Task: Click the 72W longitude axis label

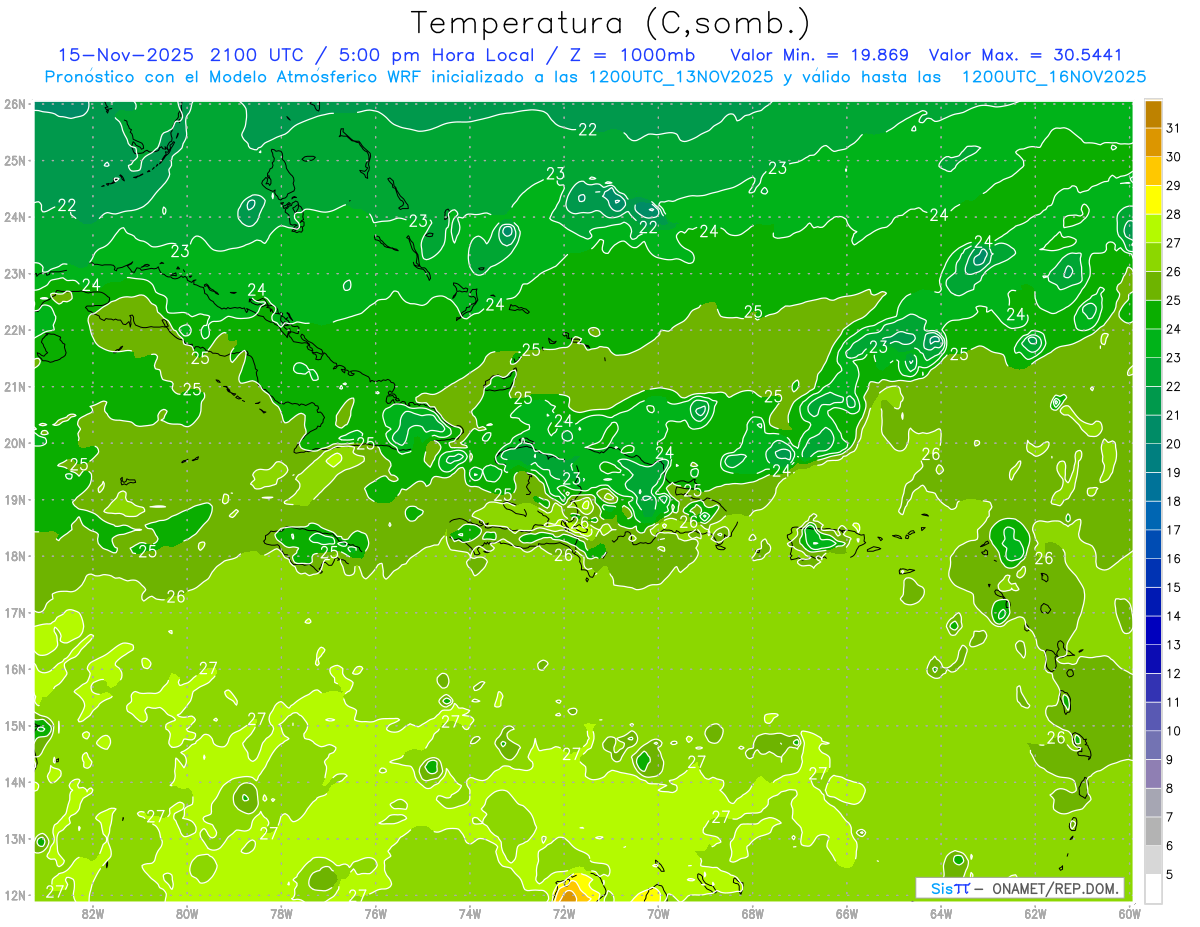Action: coord(564,913)
